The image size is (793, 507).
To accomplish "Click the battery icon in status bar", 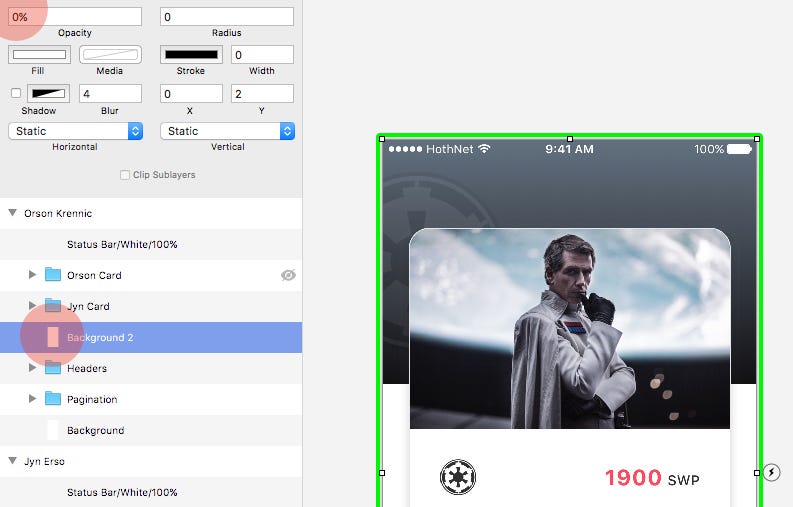I will [x=739, y=149].
